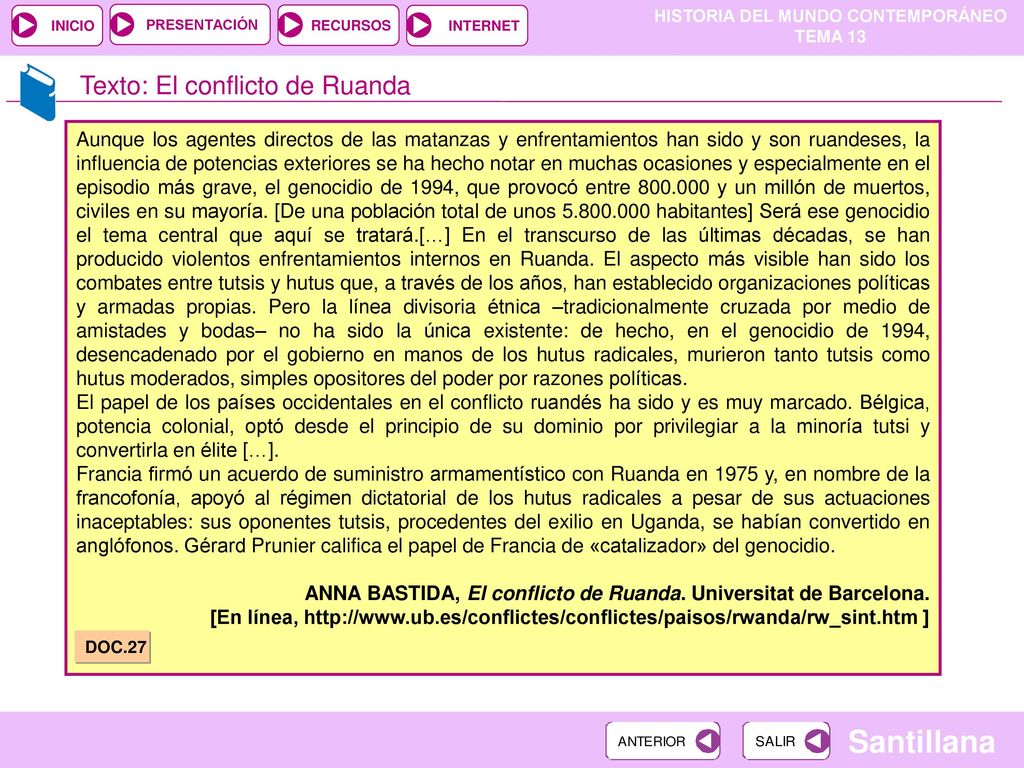Click the Santillana logo text
The width and height of the screenshot is (1024, 768).
921,742
